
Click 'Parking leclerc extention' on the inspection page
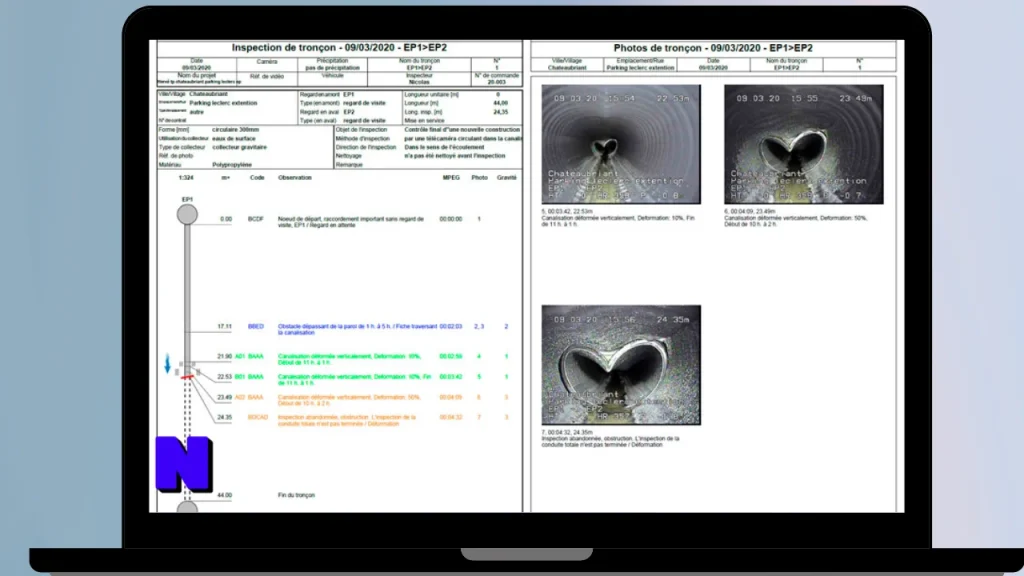[223, 103]
